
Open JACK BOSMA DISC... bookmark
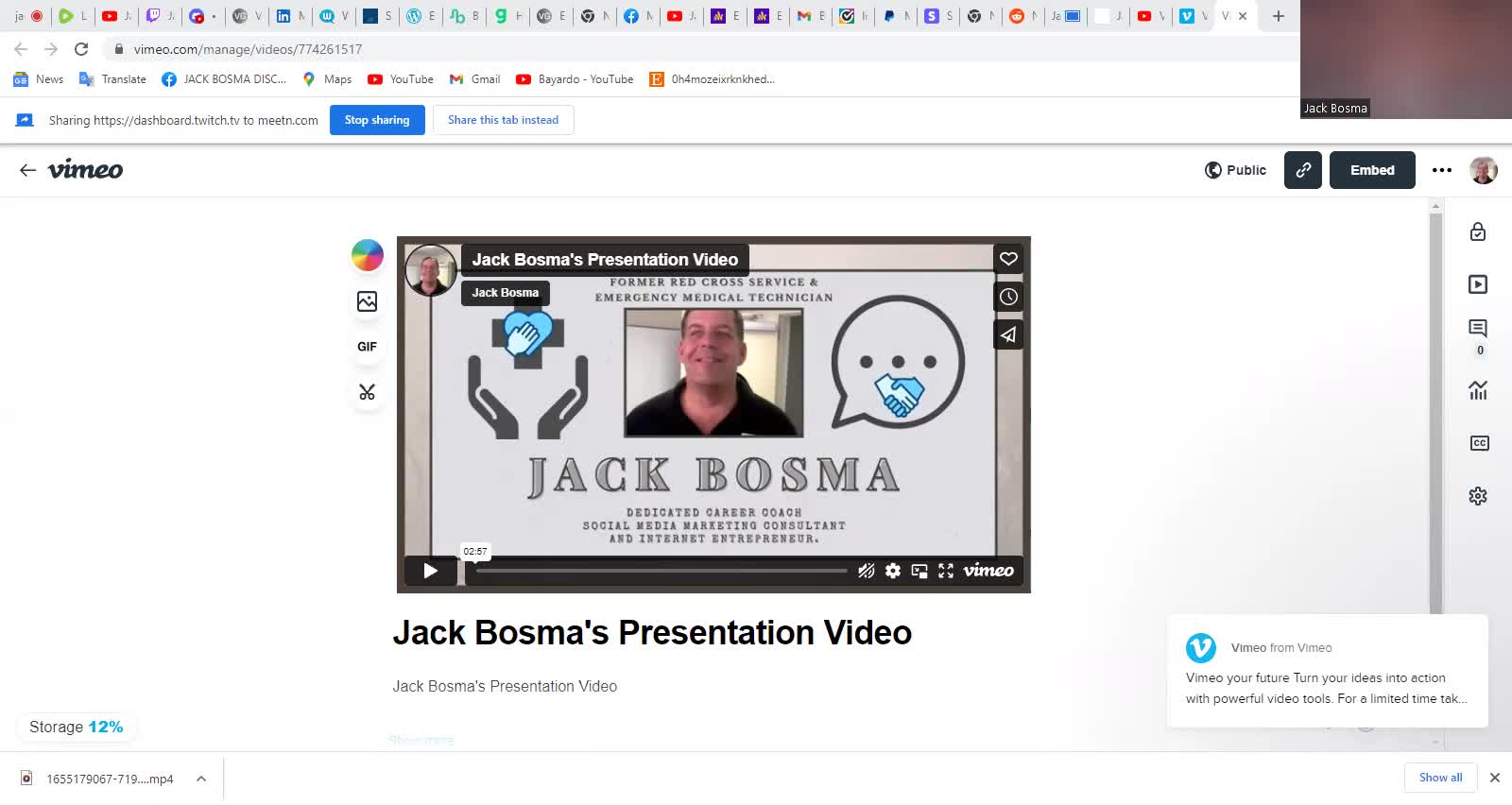click(224, 79)
